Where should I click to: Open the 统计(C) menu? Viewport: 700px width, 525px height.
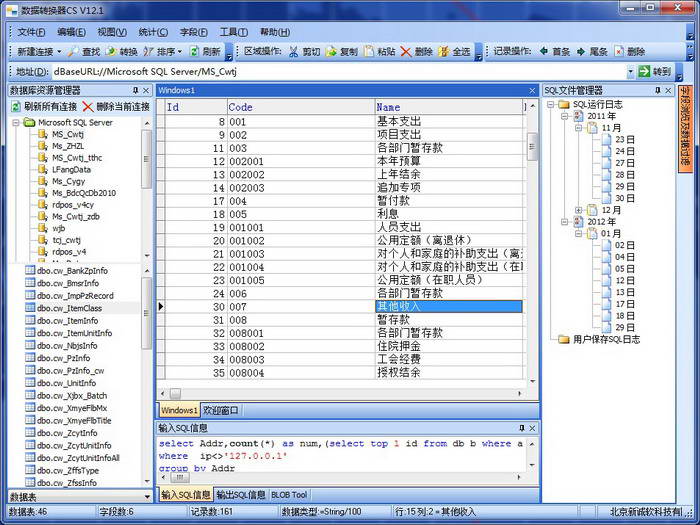(x=153, y=31)
